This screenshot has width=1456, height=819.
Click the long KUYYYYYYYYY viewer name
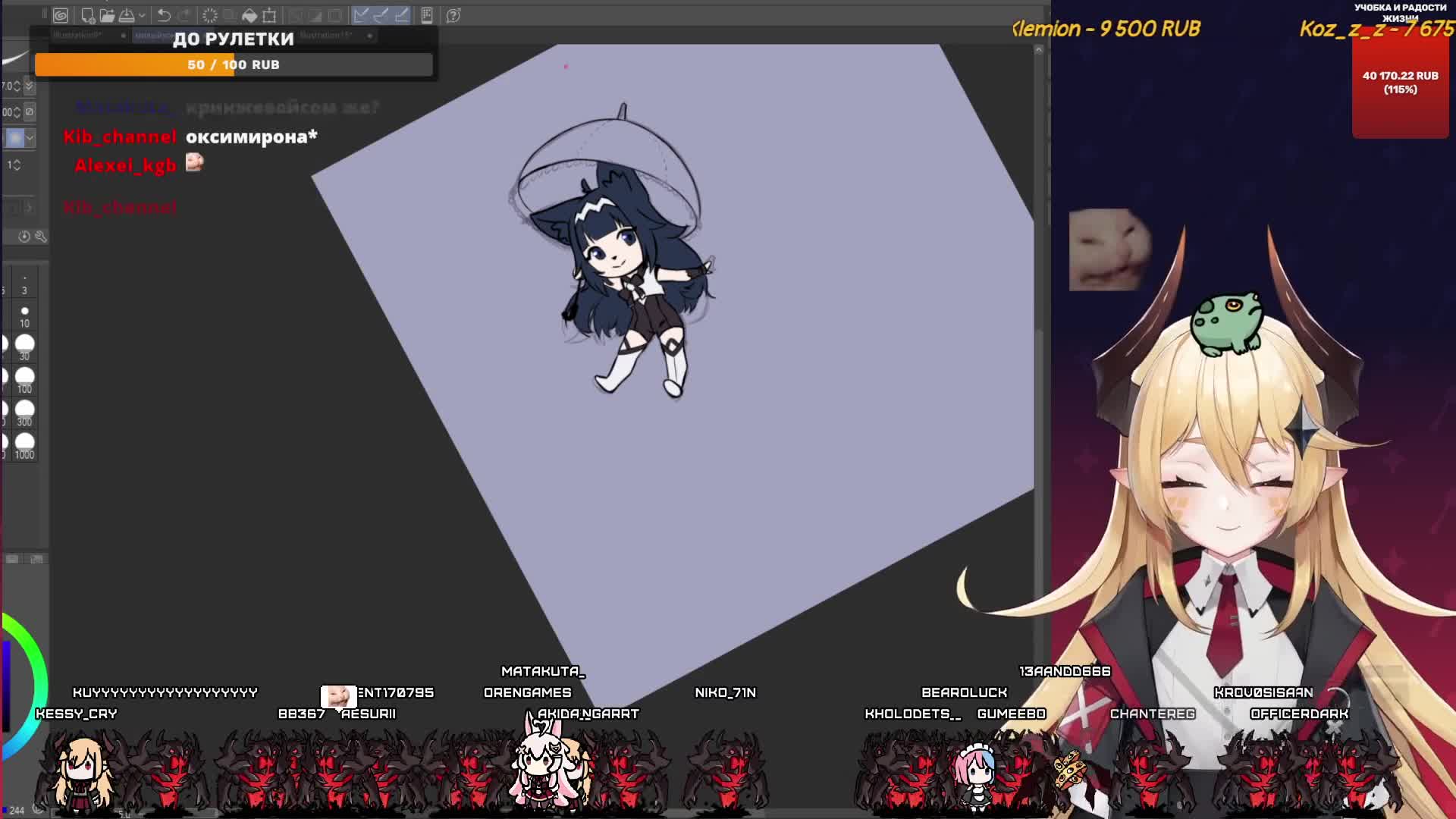tap(165, 692)
